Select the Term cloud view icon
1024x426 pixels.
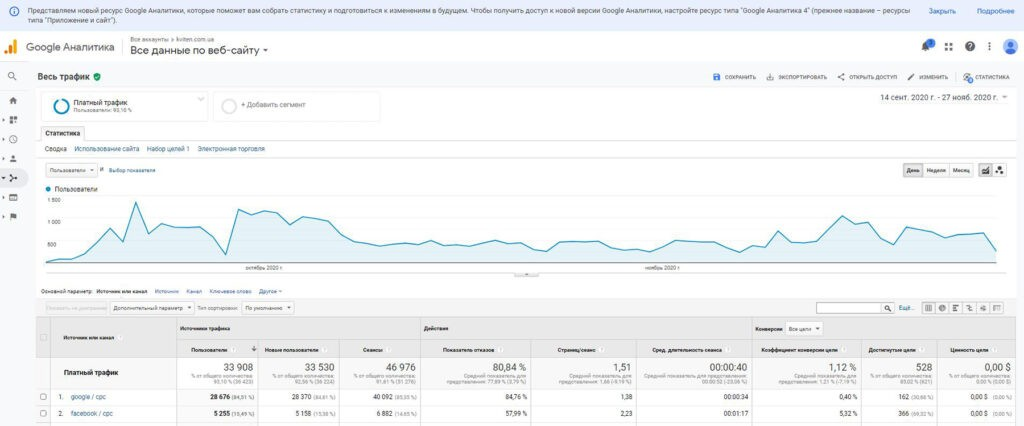[983, 308]
